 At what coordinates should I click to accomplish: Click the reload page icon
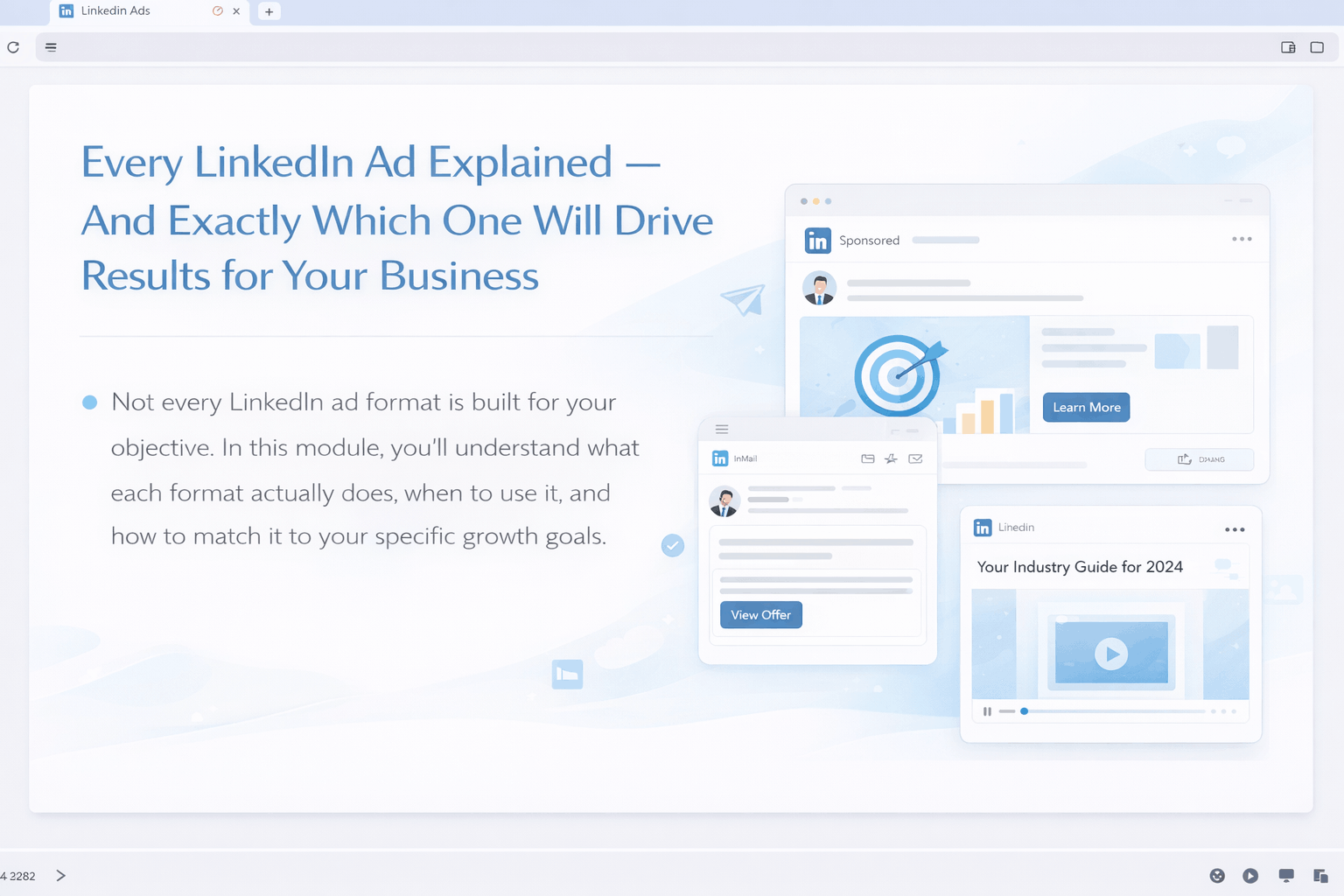pos(13,47)
